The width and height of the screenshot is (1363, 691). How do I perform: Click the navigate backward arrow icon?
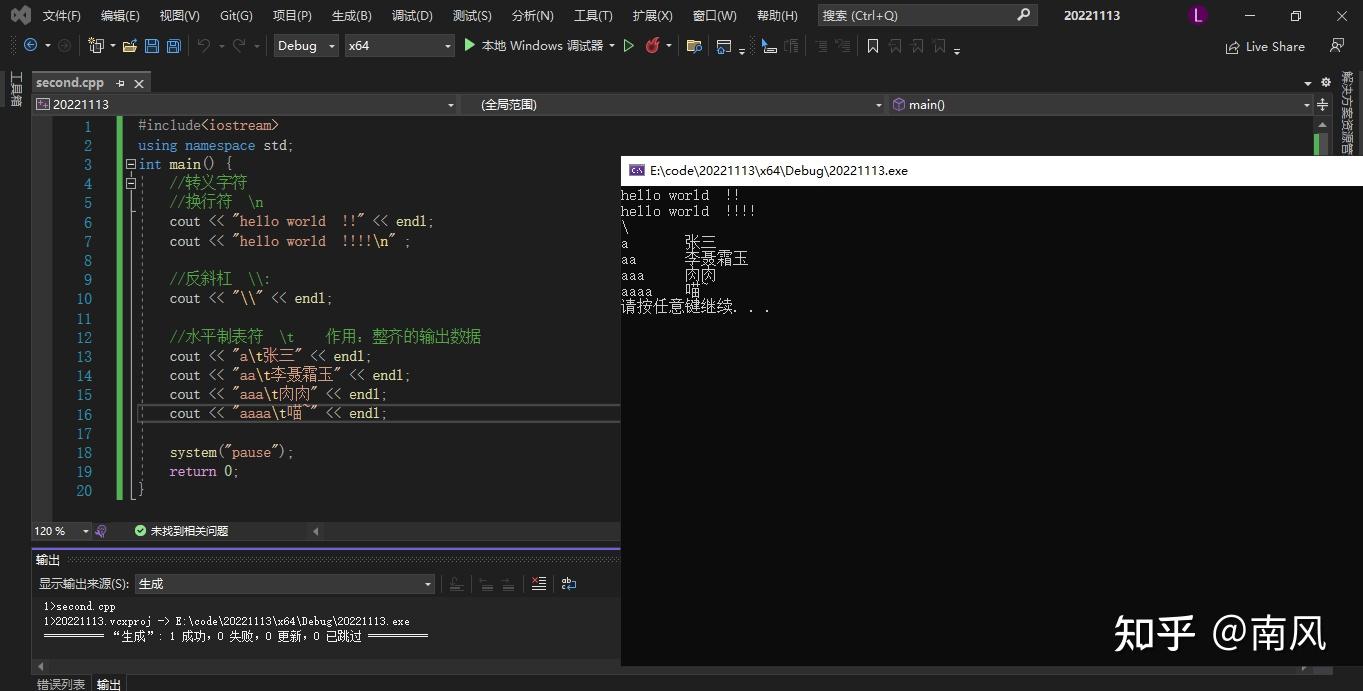[31, 46]
